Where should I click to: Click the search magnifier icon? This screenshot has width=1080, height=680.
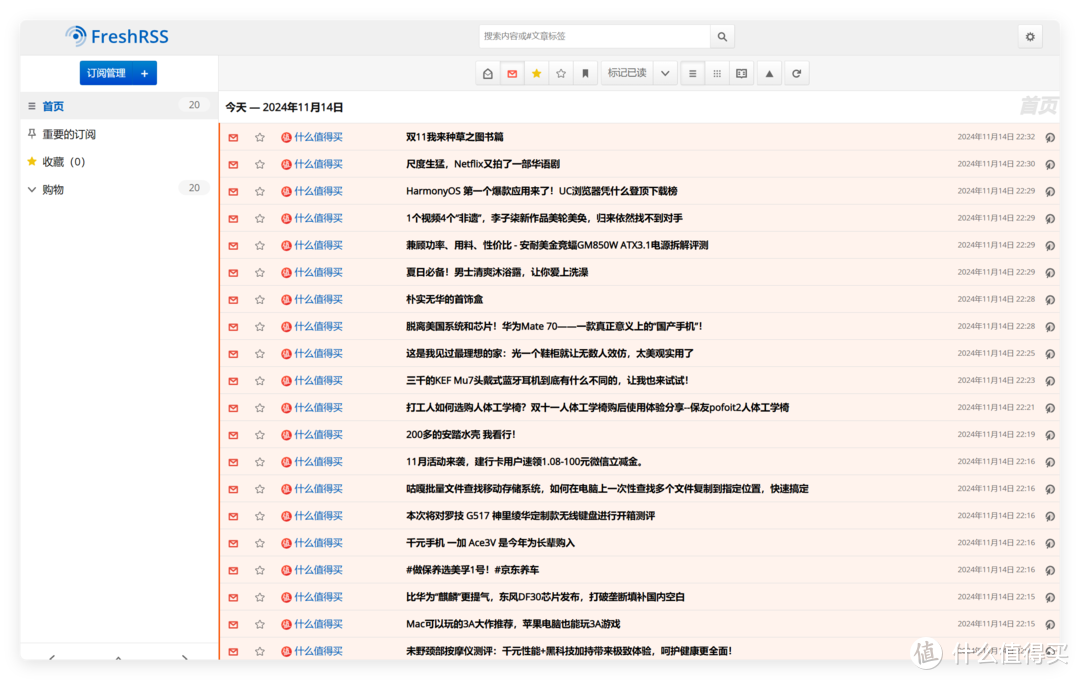[x=722, y=35]
